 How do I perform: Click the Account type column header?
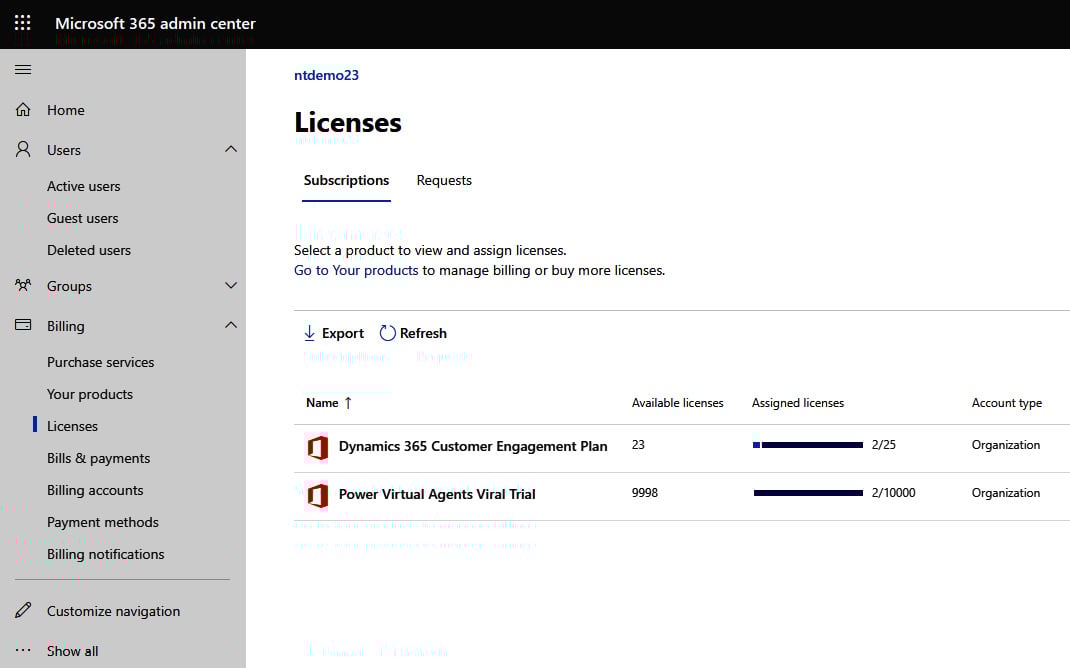1007,403
